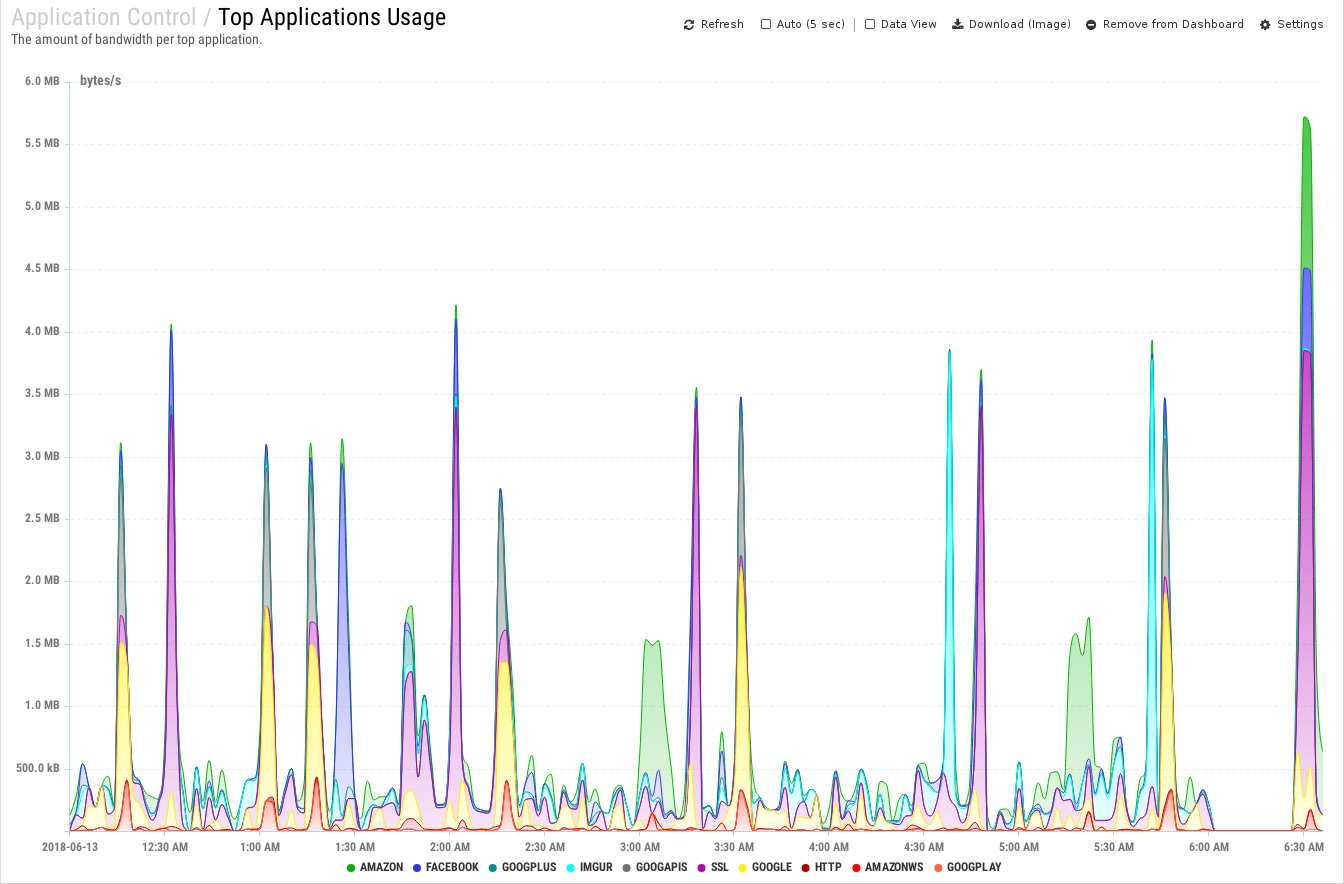Toggle the Data View checkbox
The width and height of the screenshot is (1344, 884).
tap(870, 25)
